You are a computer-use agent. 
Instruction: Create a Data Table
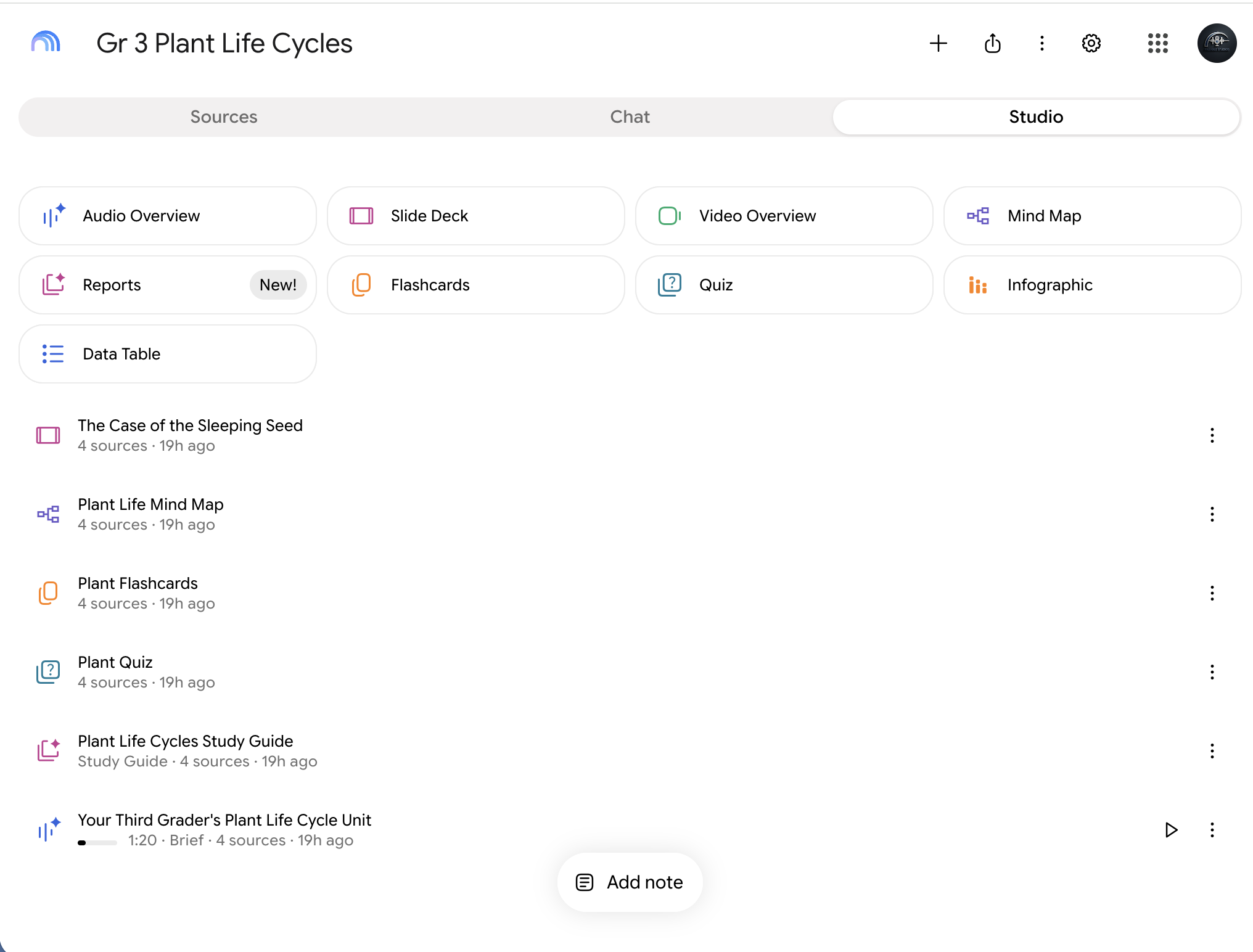coord(168,354)
